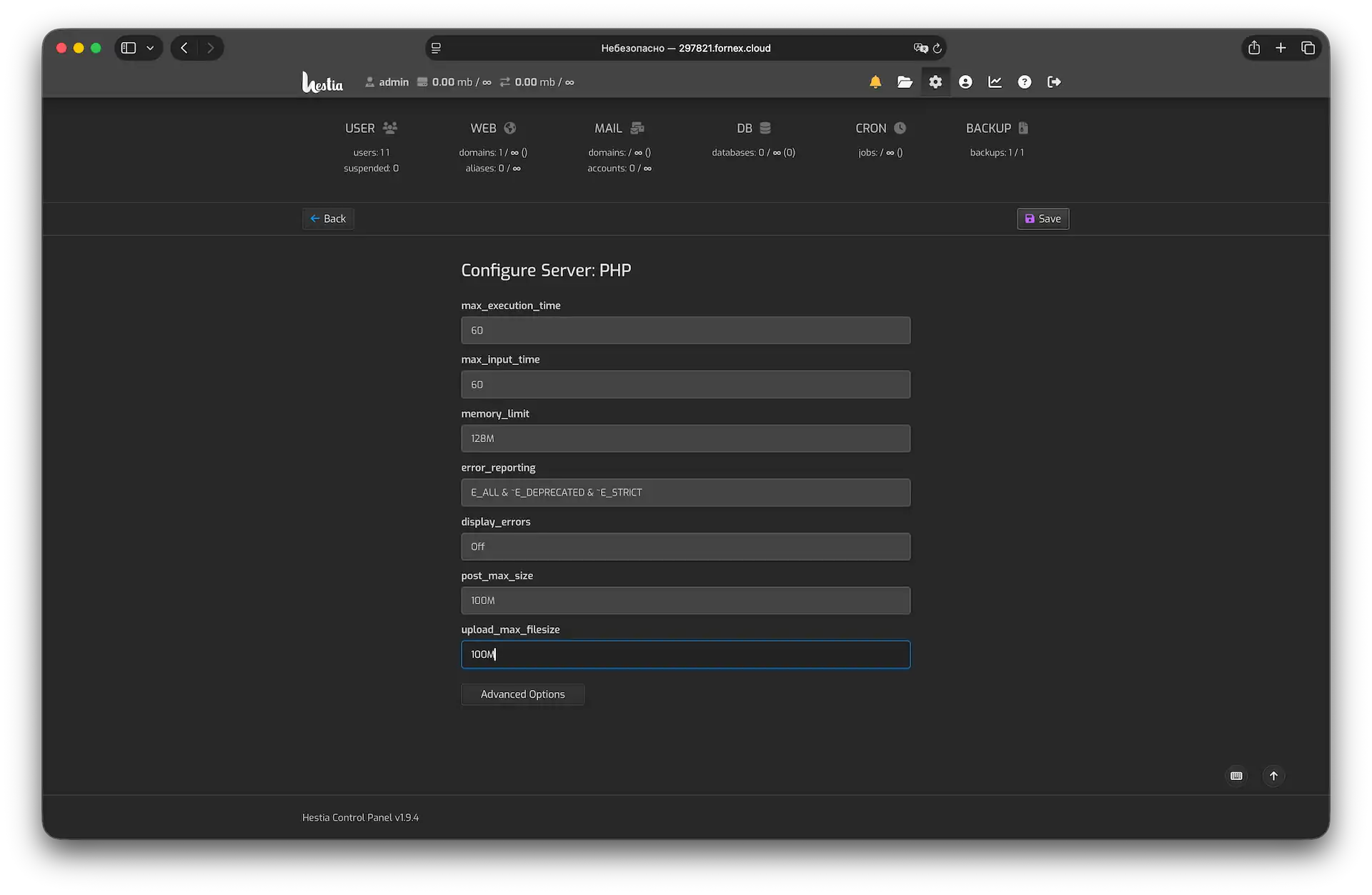Open the USER tab
The width and height of the screenshot is (1372, 895).
[371, 128]
